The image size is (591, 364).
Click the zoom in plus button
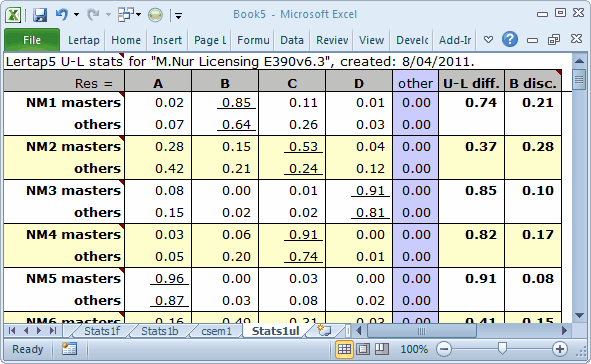559,349
